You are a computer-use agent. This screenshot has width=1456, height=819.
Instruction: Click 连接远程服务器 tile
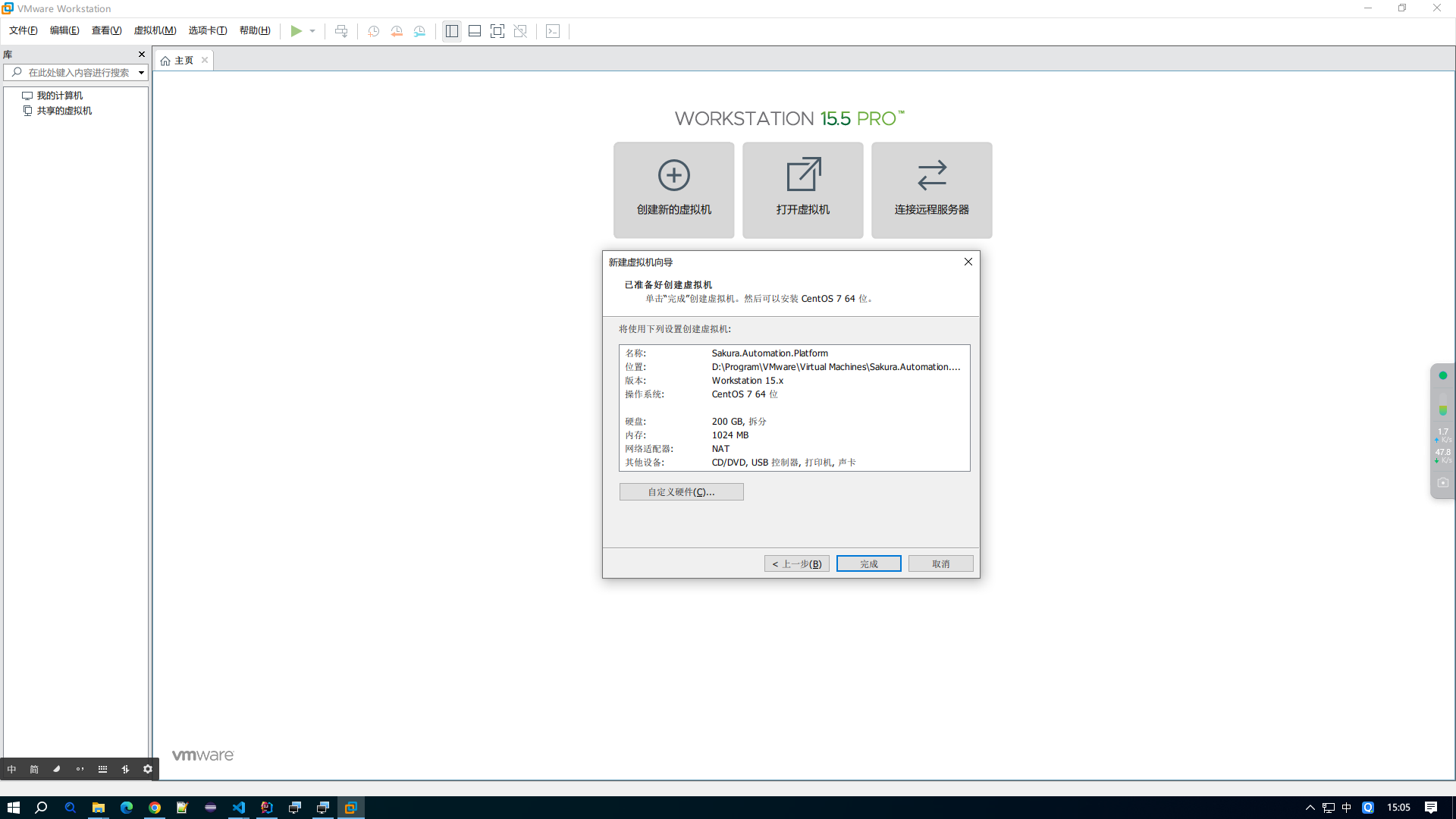[932, 190]
